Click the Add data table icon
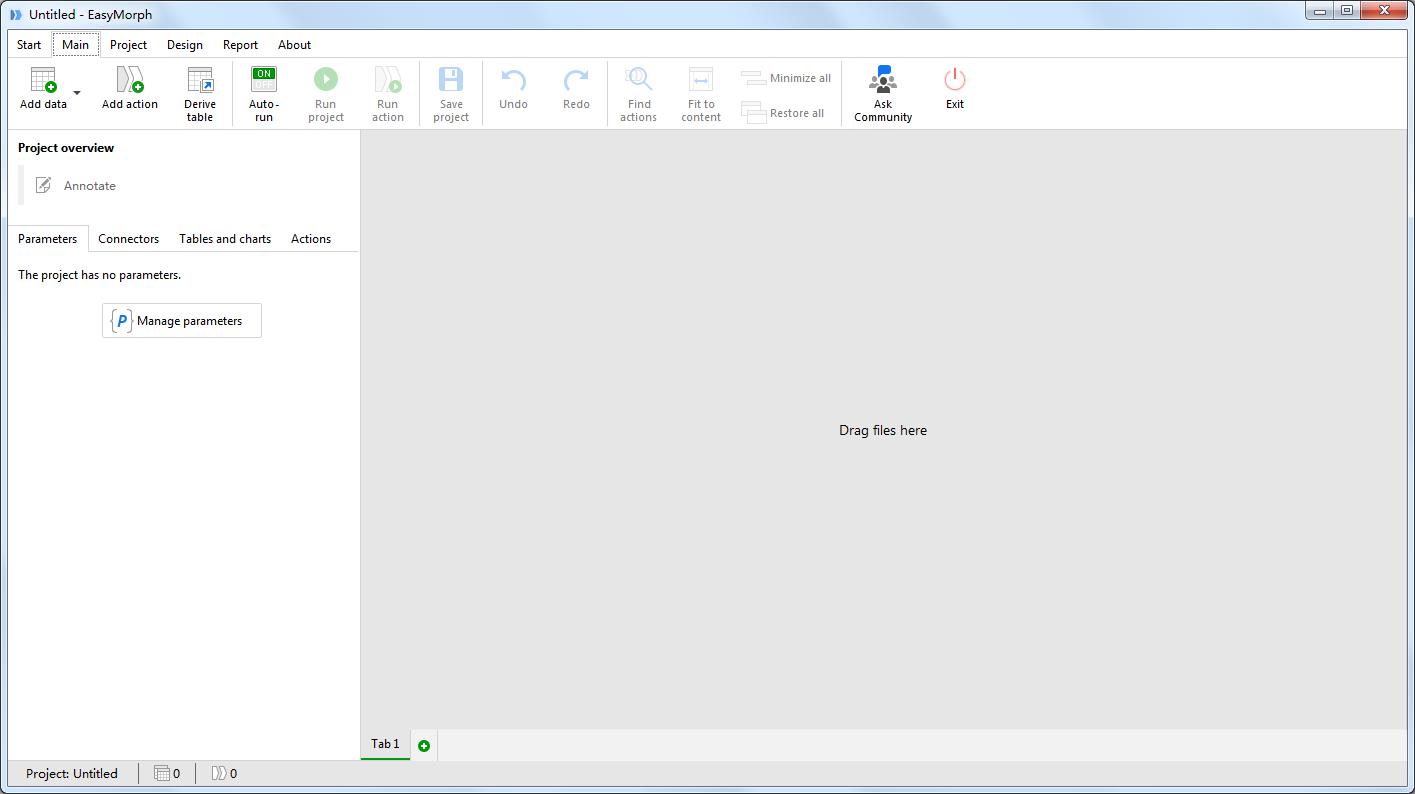Screen dimensions: 1415x794 click(x=43, y=80)
